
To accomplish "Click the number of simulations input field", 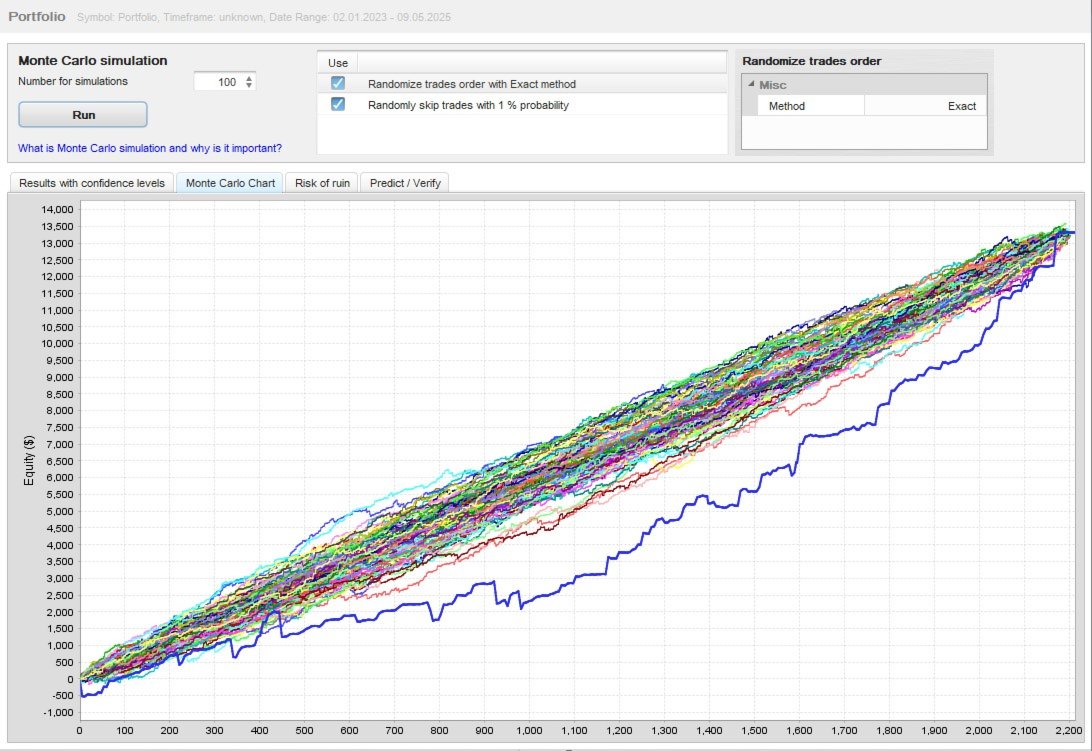I will pos(218,82).
